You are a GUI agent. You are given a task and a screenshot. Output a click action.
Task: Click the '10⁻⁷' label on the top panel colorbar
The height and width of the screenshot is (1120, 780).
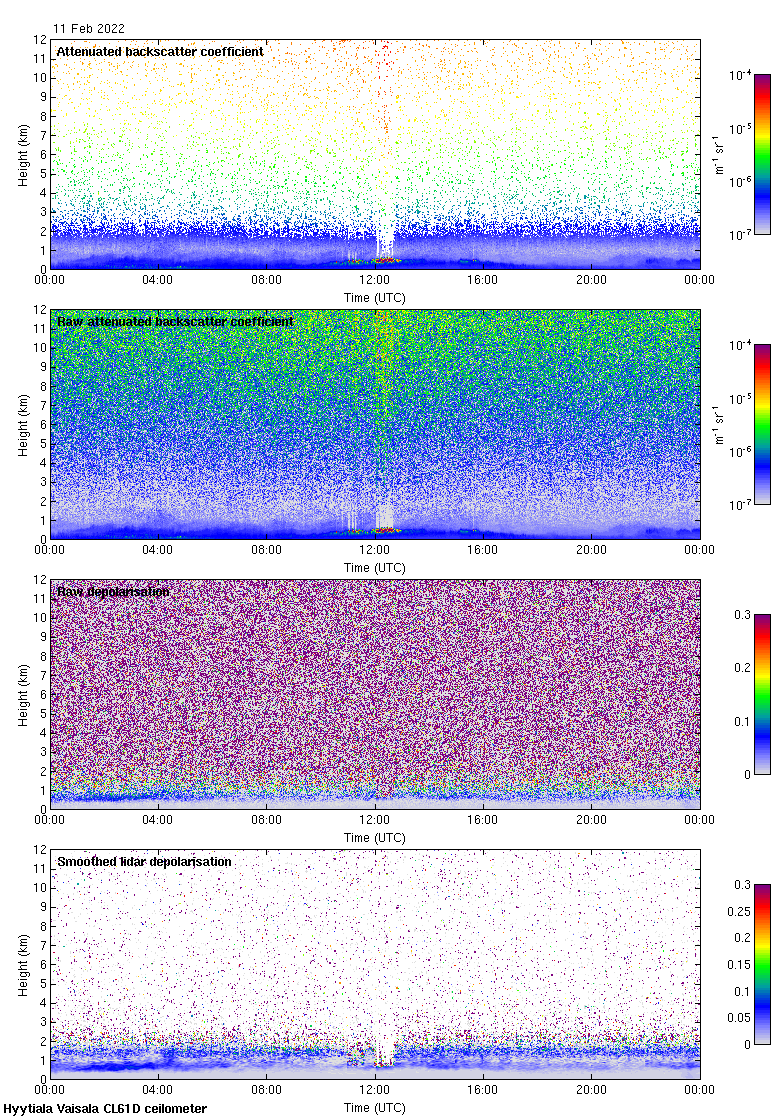(739, 235)
